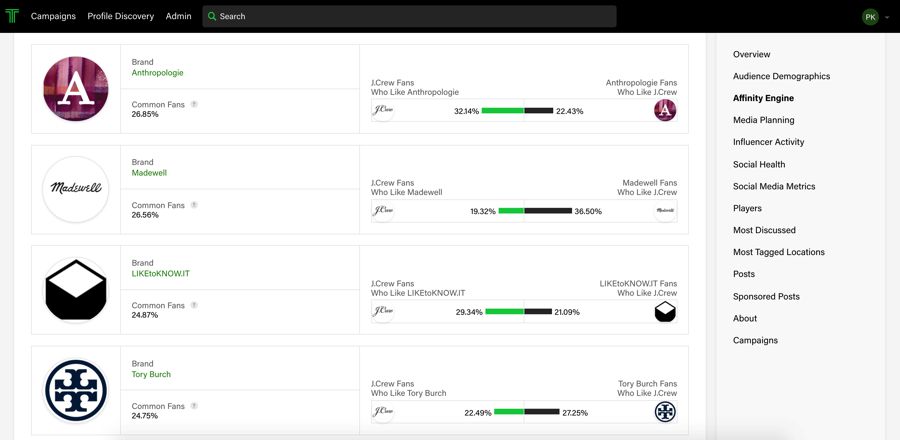Open Audience Demographics section
The image size is (900, 440).
(781, 76)
